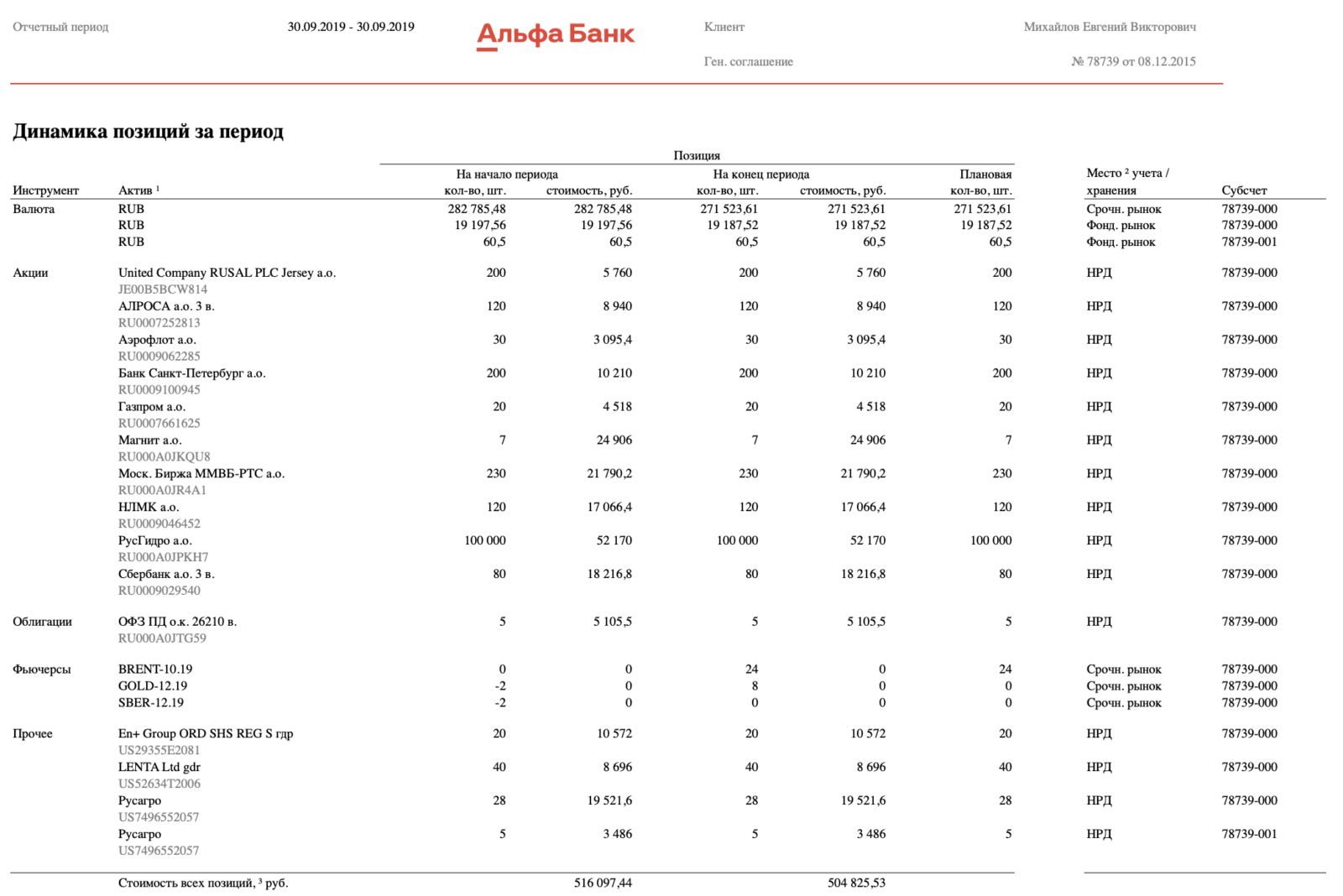Image resolution: width=1343 pixels, height=896 pixels.
Task: Select ISIN code US52634T2006
Action: click(x=159, y=784)
